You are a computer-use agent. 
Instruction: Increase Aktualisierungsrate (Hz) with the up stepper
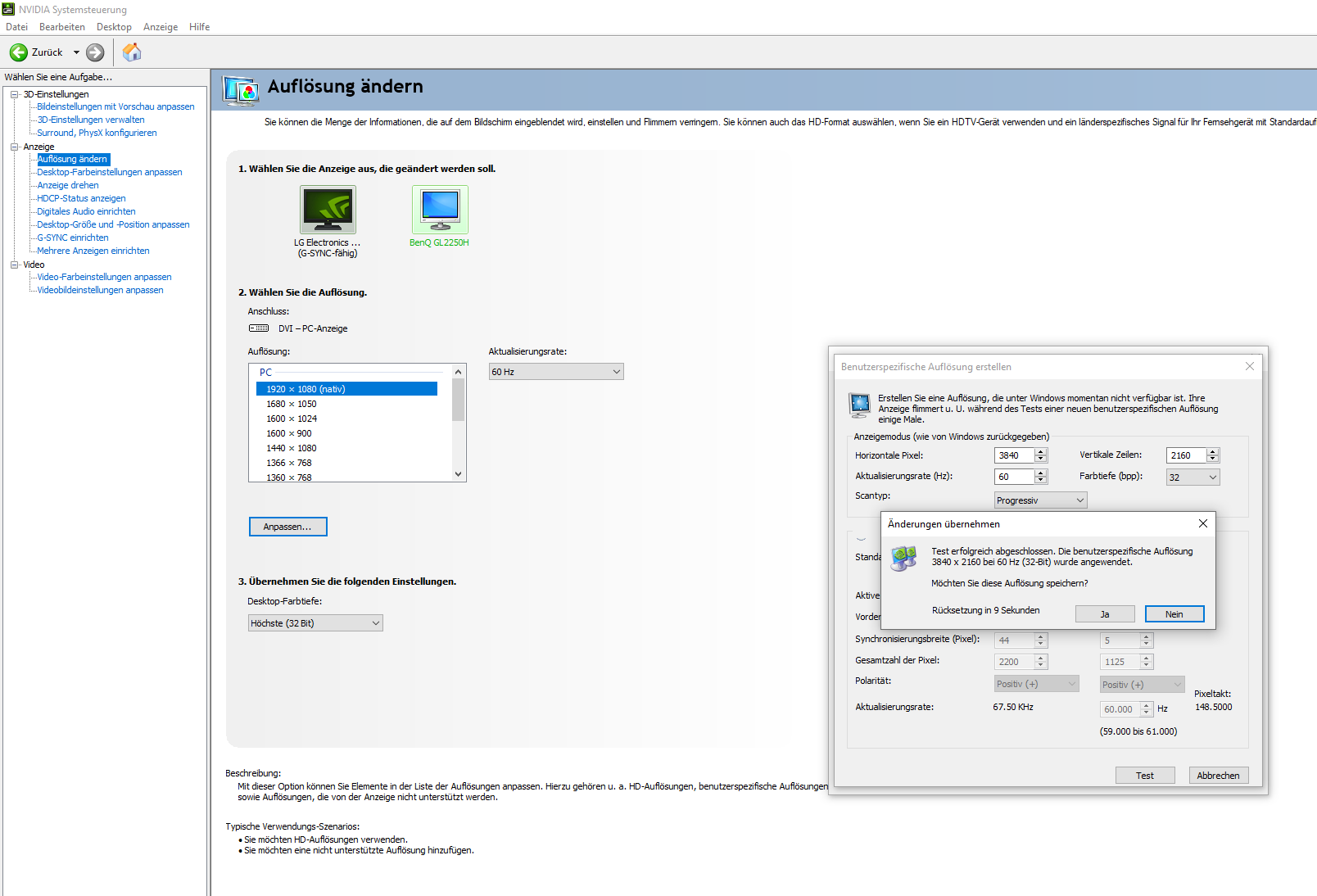point(1041,473)
